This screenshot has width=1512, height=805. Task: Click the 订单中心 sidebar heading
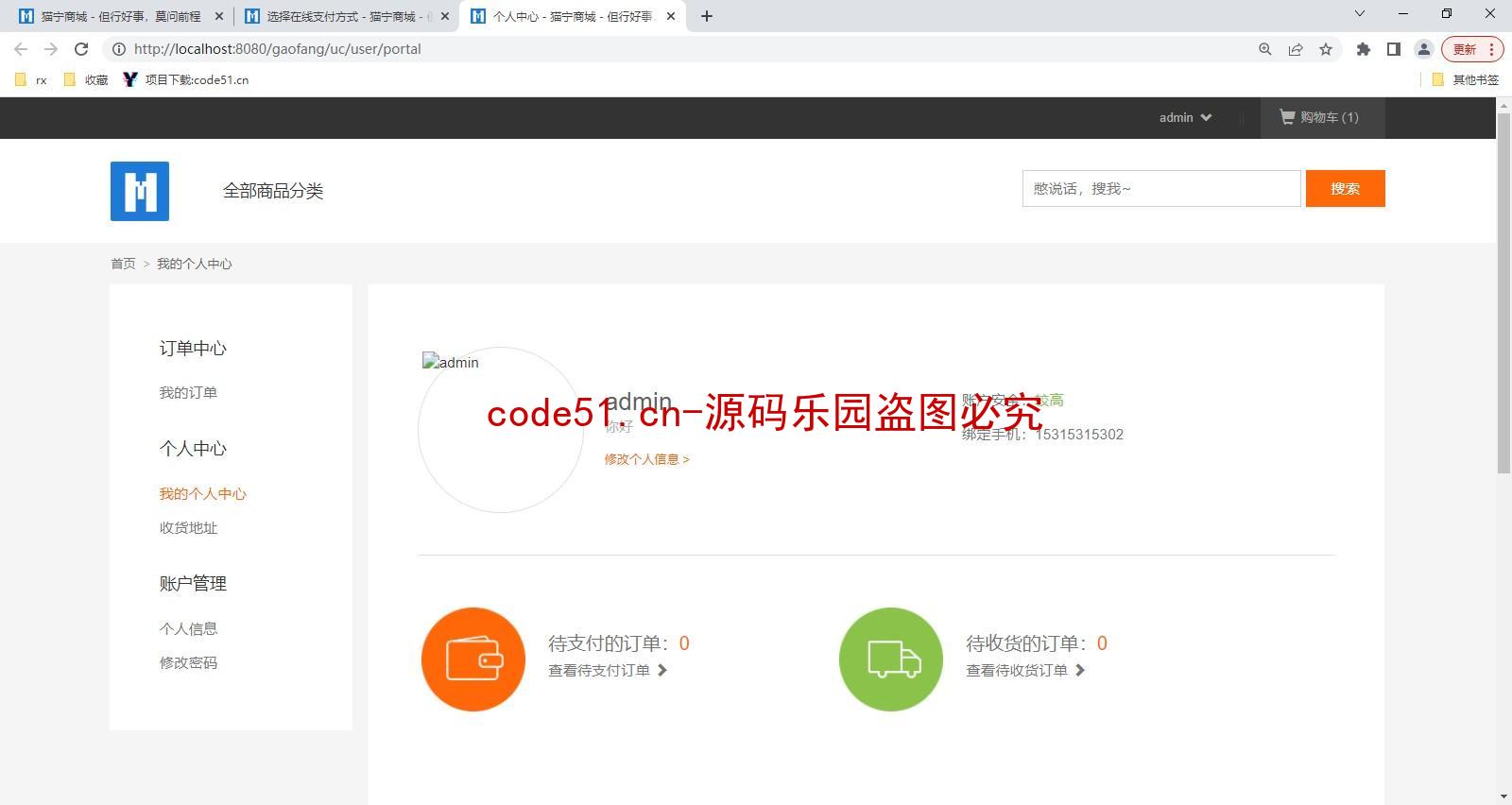point(193,349)
